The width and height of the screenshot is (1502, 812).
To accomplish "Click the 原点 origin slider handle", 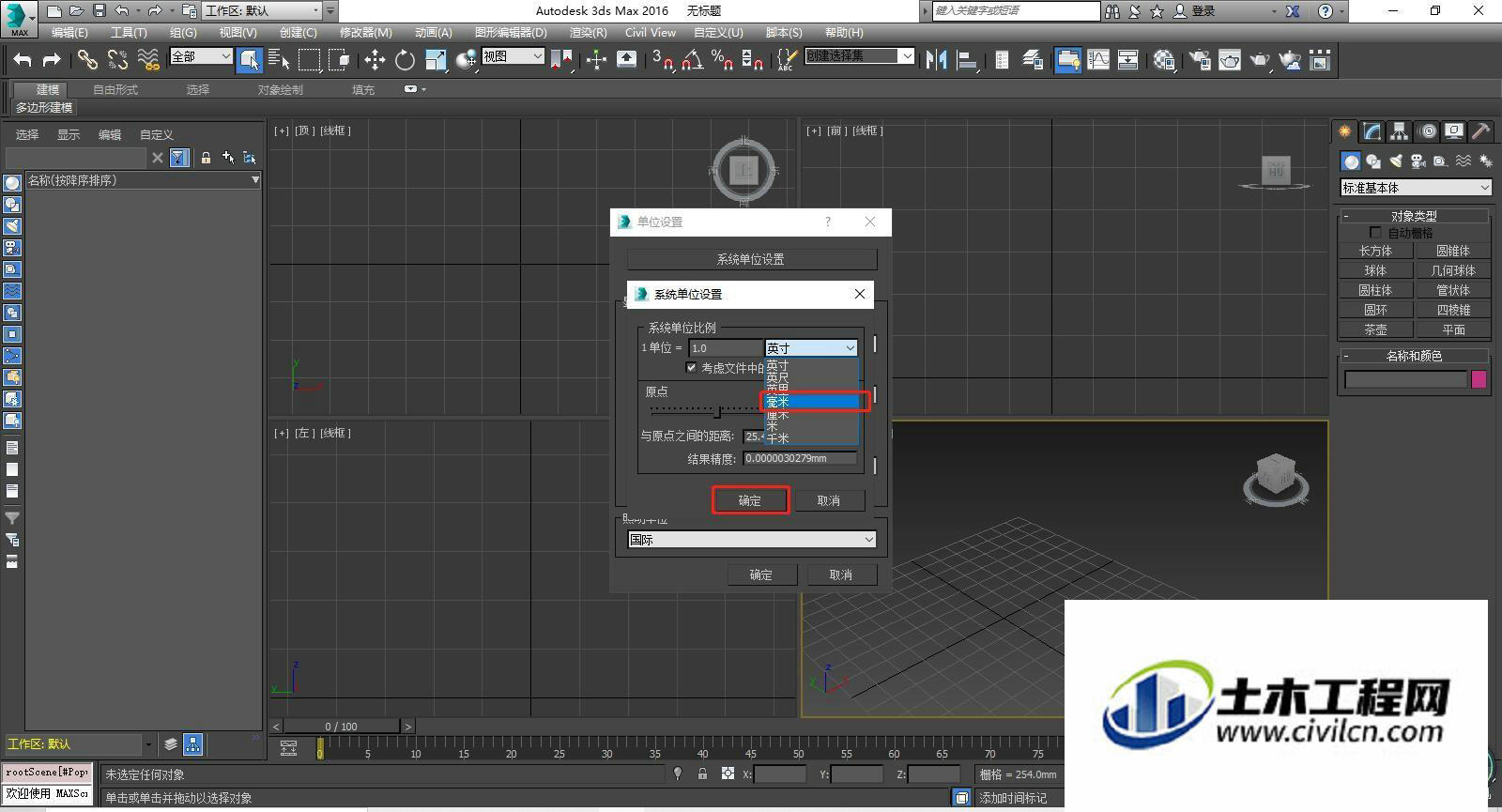I will (718, 410).
